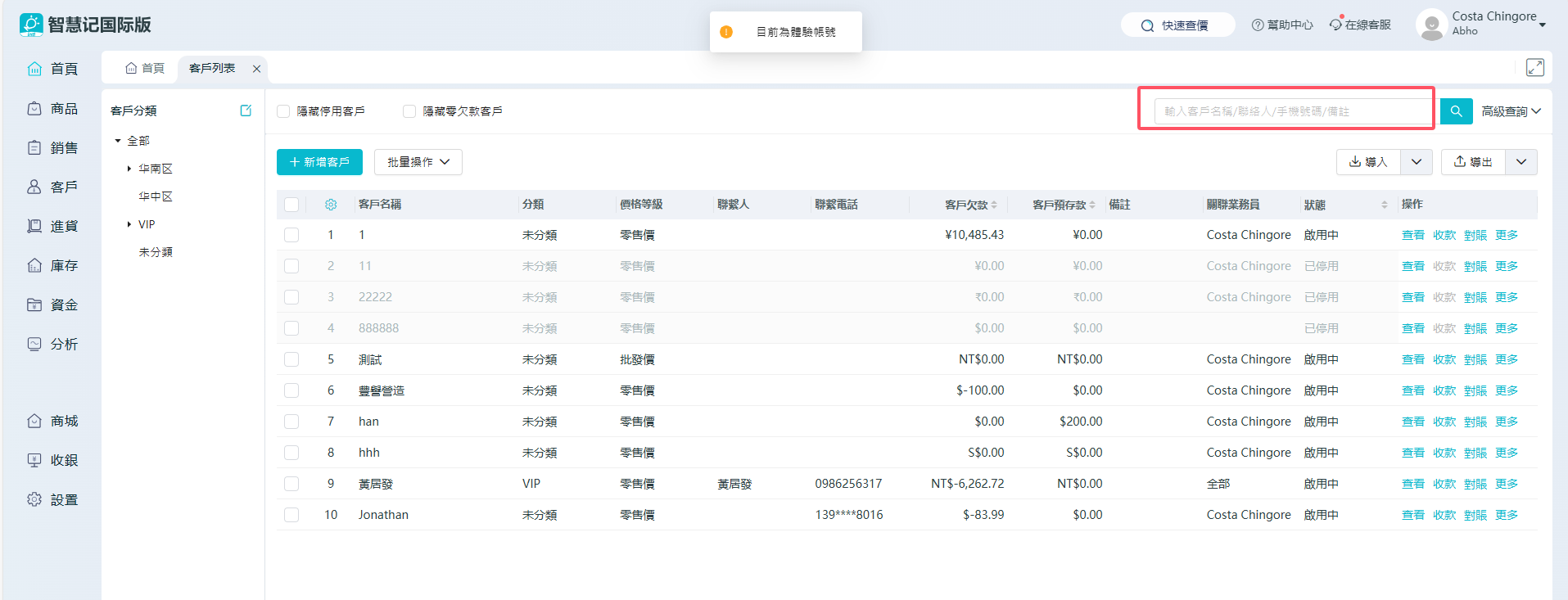
Task: Expand the 高級查詢 dropdown
Action: coord(1511,111)
